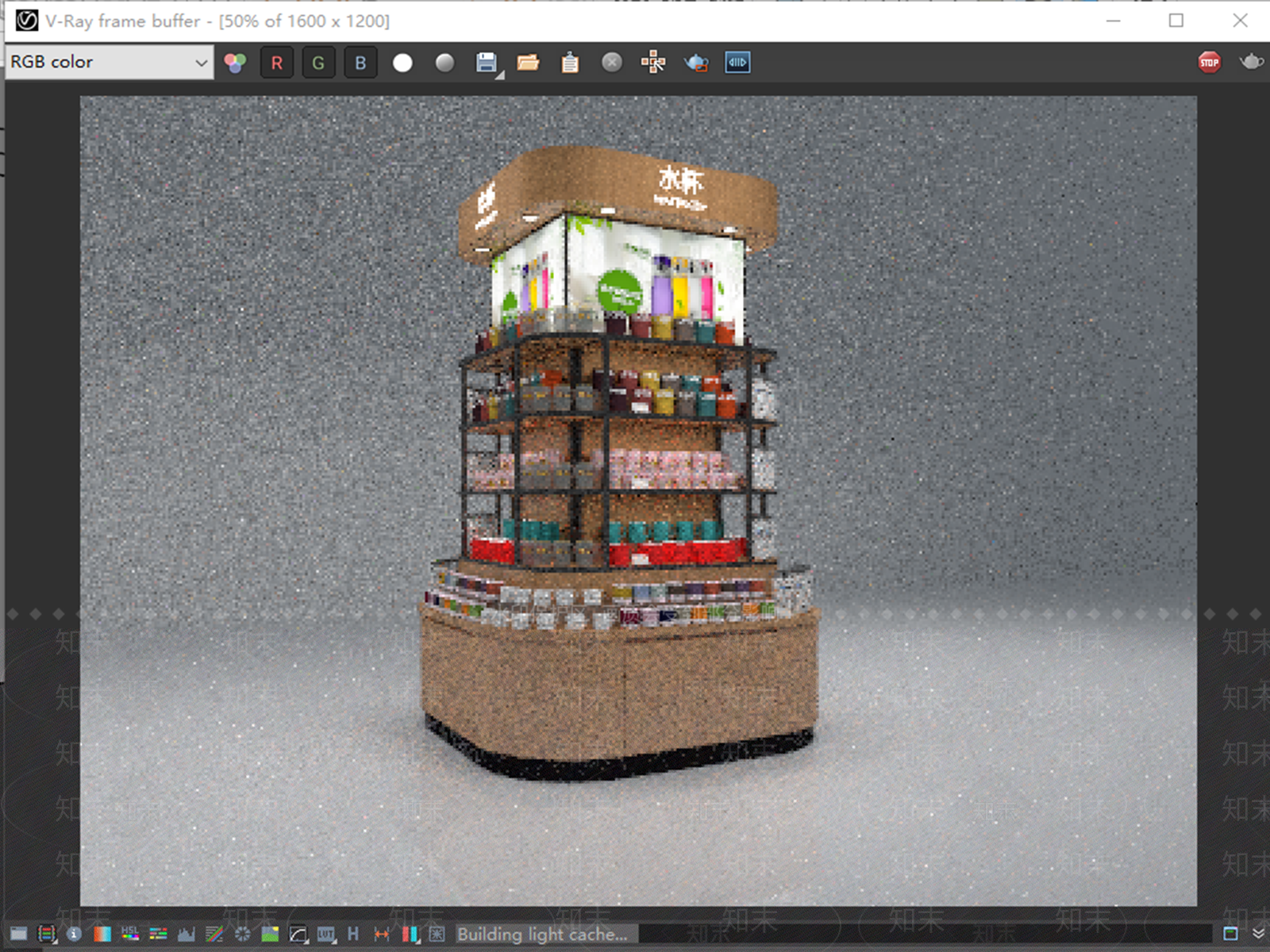This screenshot has width=1270, height=952.
Task: Load image using the folder icon
Action: [x=528, y=63]
